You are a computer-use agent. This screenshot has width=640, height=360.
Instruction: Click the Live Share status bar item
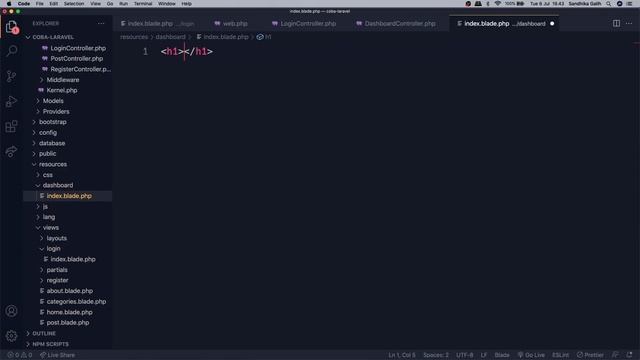tap(57, 355)
